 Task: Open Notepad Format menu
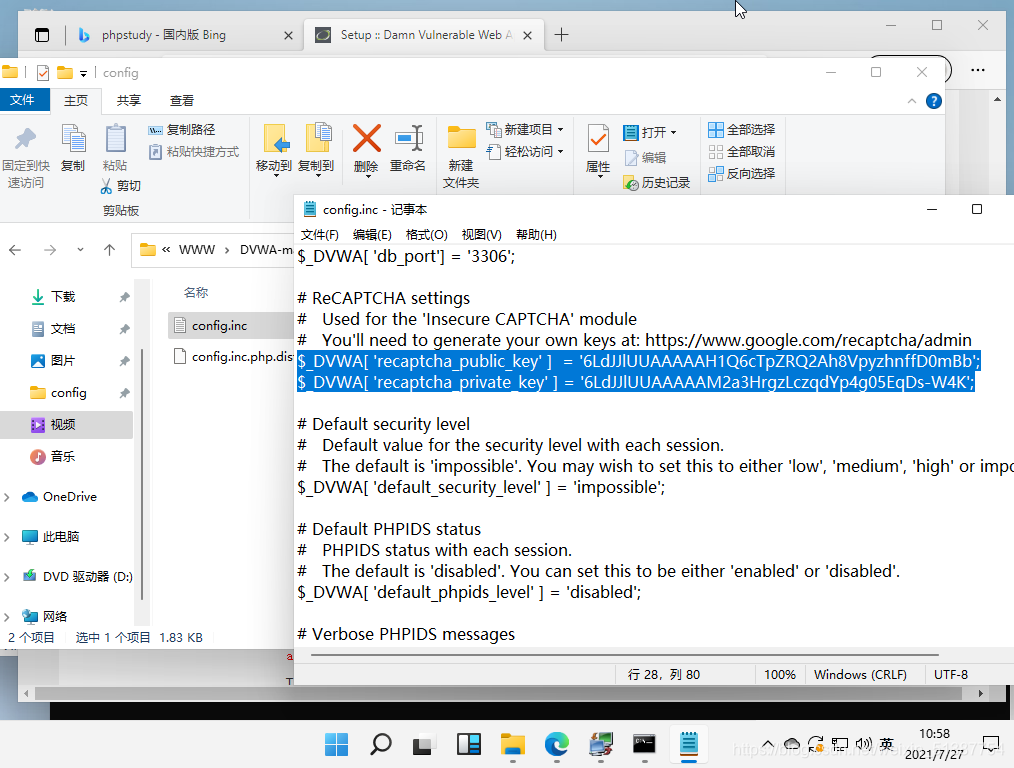[426, 235]
